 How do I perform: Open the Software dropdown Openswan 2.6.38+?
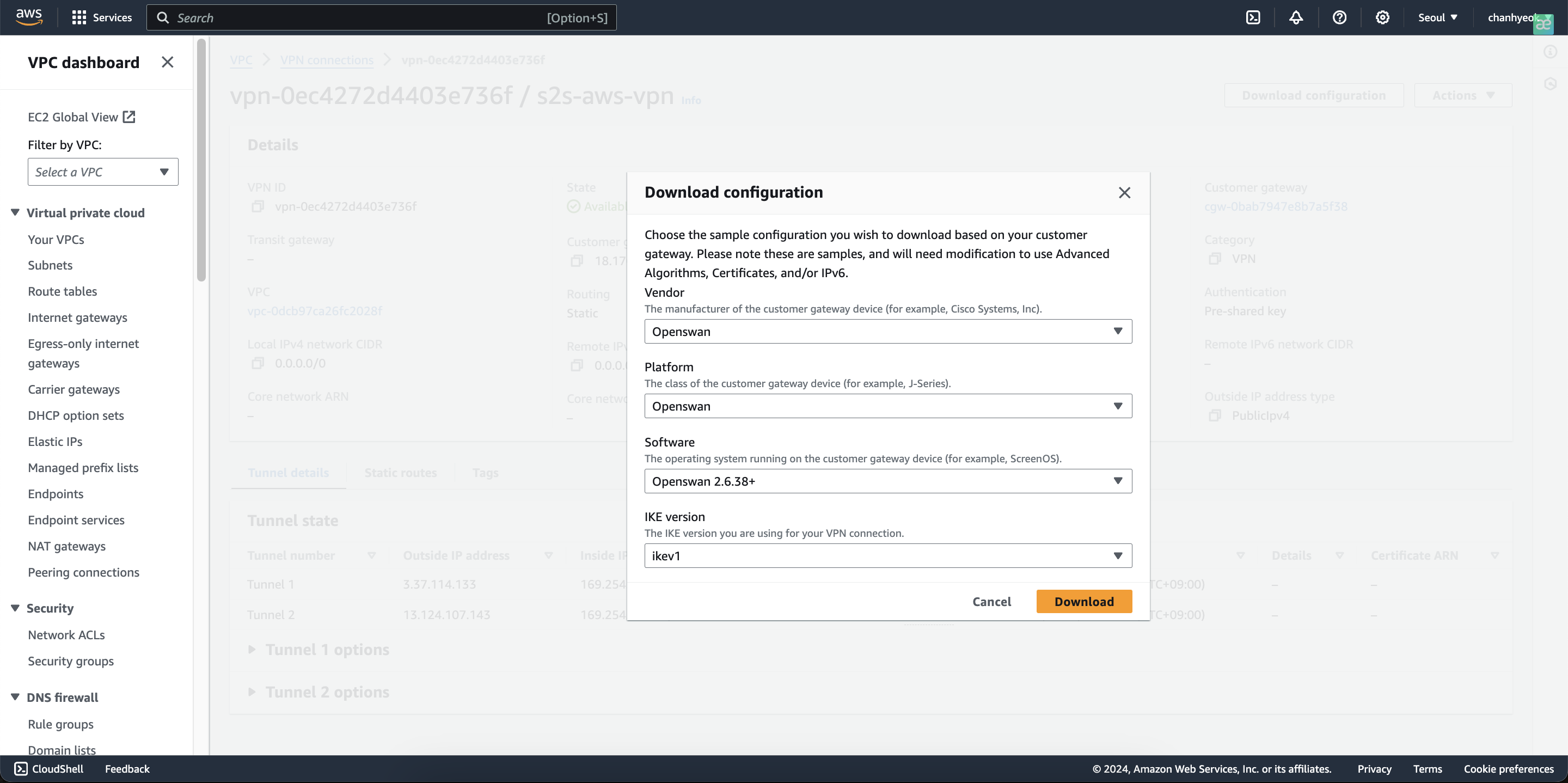(x=887, y=481)
